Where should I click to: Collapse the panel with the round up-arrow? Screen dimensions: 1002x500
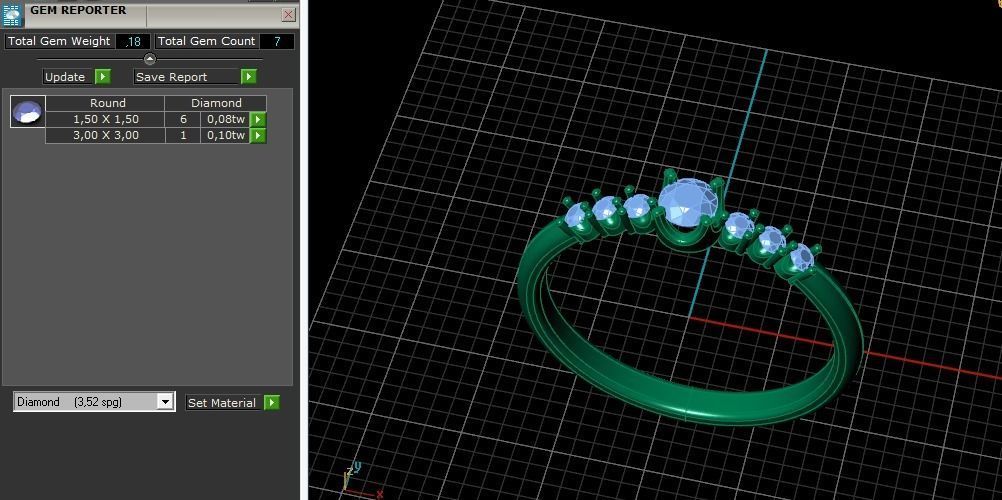[150, 59]
